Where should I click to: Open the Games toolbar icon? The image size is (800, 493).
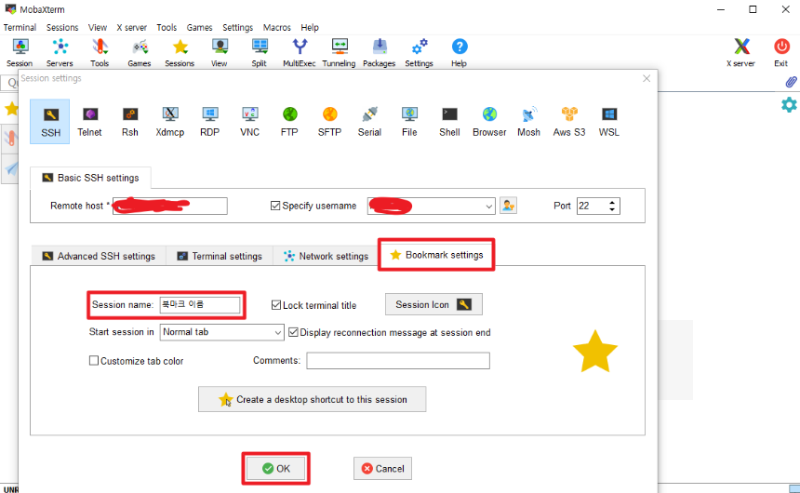(139, 53)
